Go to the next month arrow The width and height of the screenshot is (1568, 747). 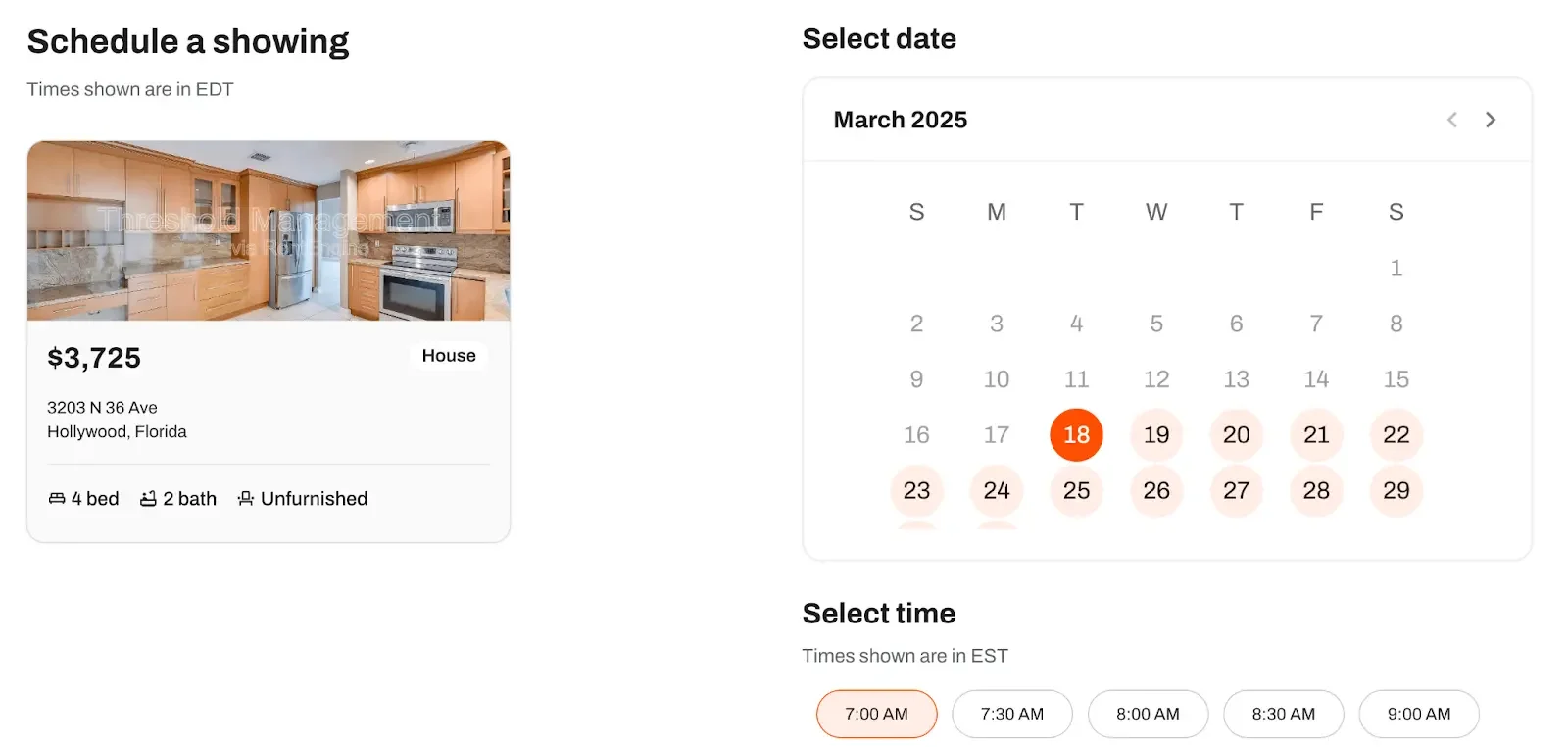pos(1491,120)
